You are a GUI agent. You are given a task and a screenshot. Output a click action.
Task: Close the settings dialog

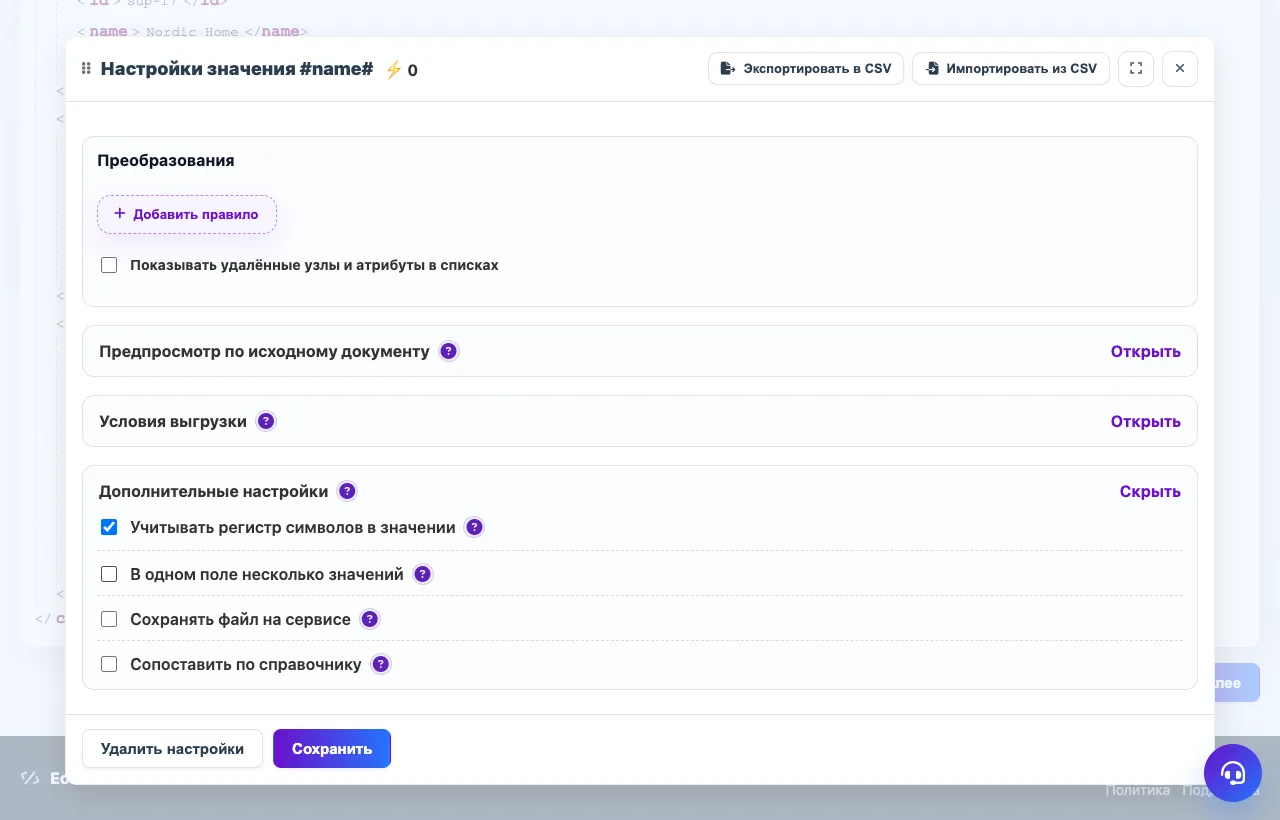[x=1180, y=69]
